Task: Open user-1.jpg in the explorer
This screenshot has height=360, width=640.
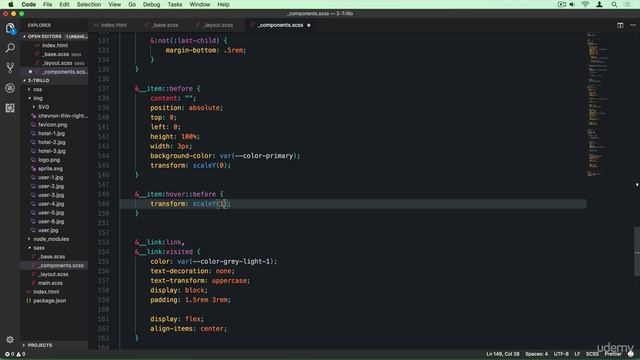Action: point(50,178)
